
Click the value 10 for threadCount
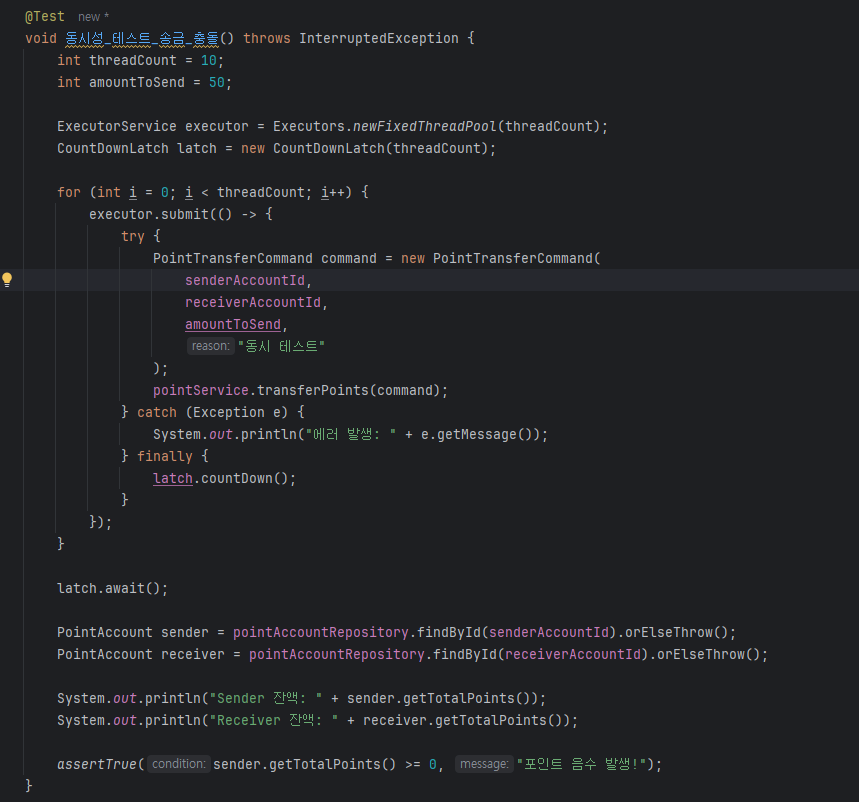coord(209,60)
